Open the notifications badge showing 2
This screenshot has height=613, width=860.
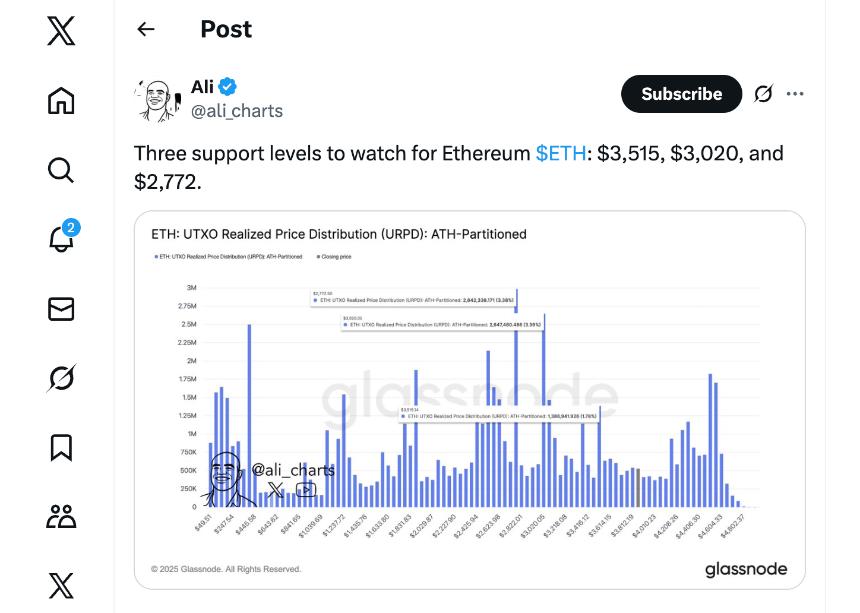pyautogui.click(x=70, y=229)
